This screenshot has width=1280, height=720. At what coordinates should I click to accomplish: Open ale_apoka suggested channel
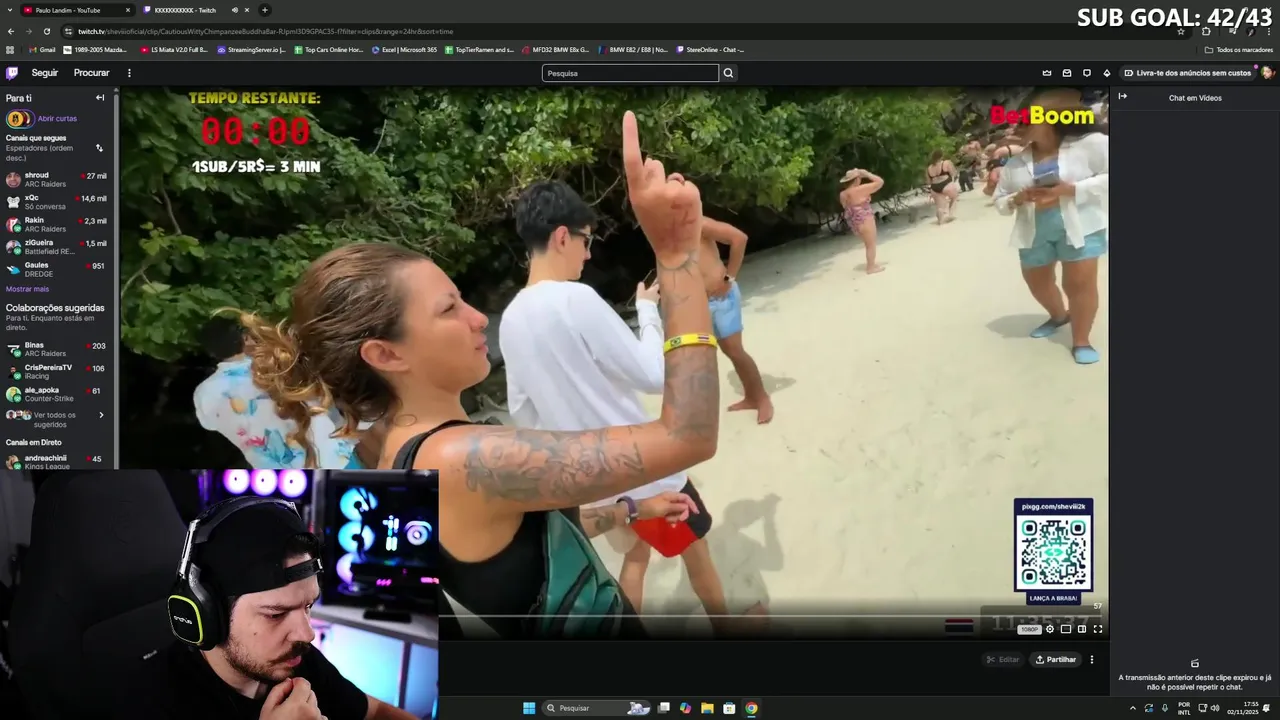(x=56, y=395)
